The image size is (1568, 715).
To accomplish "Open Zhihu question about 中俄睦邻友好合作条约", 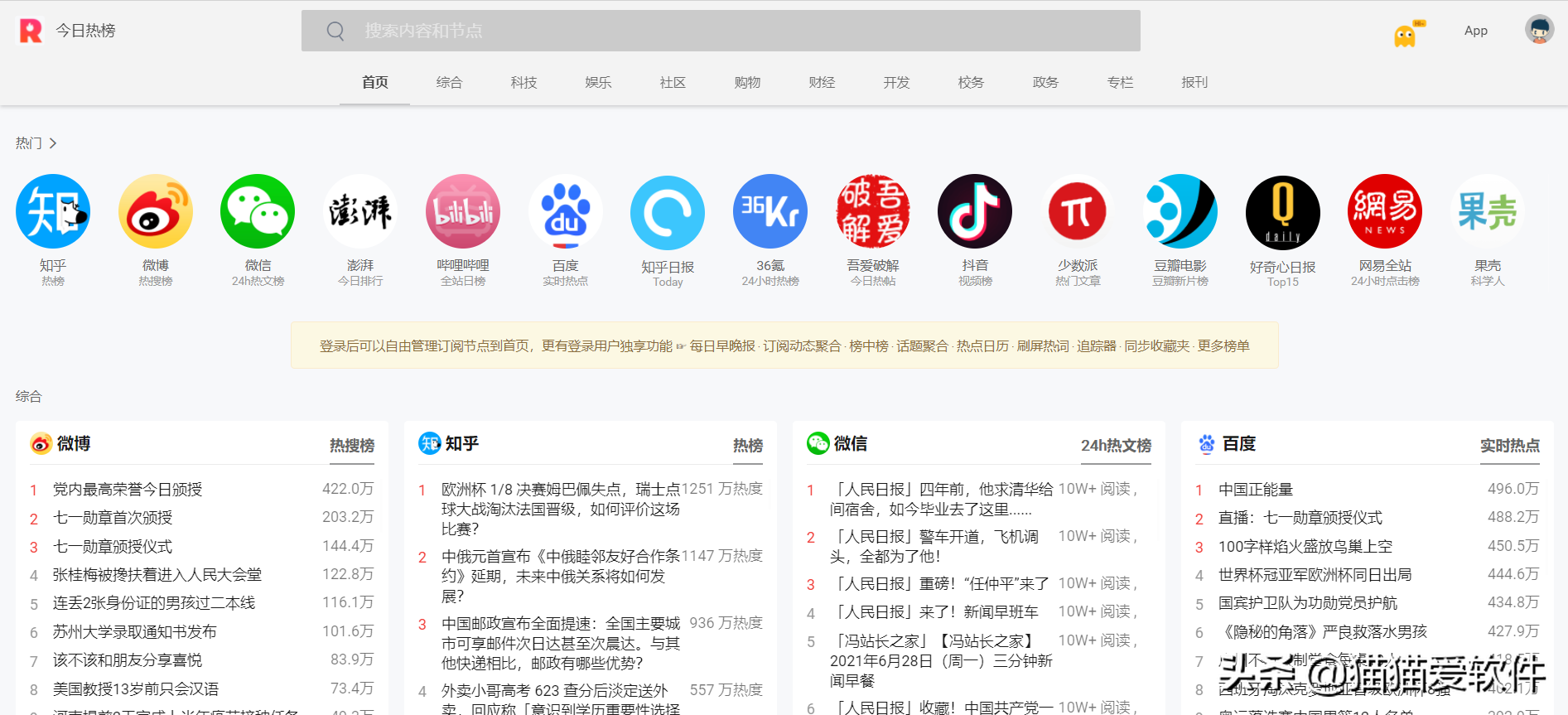I will click(561, 577).
